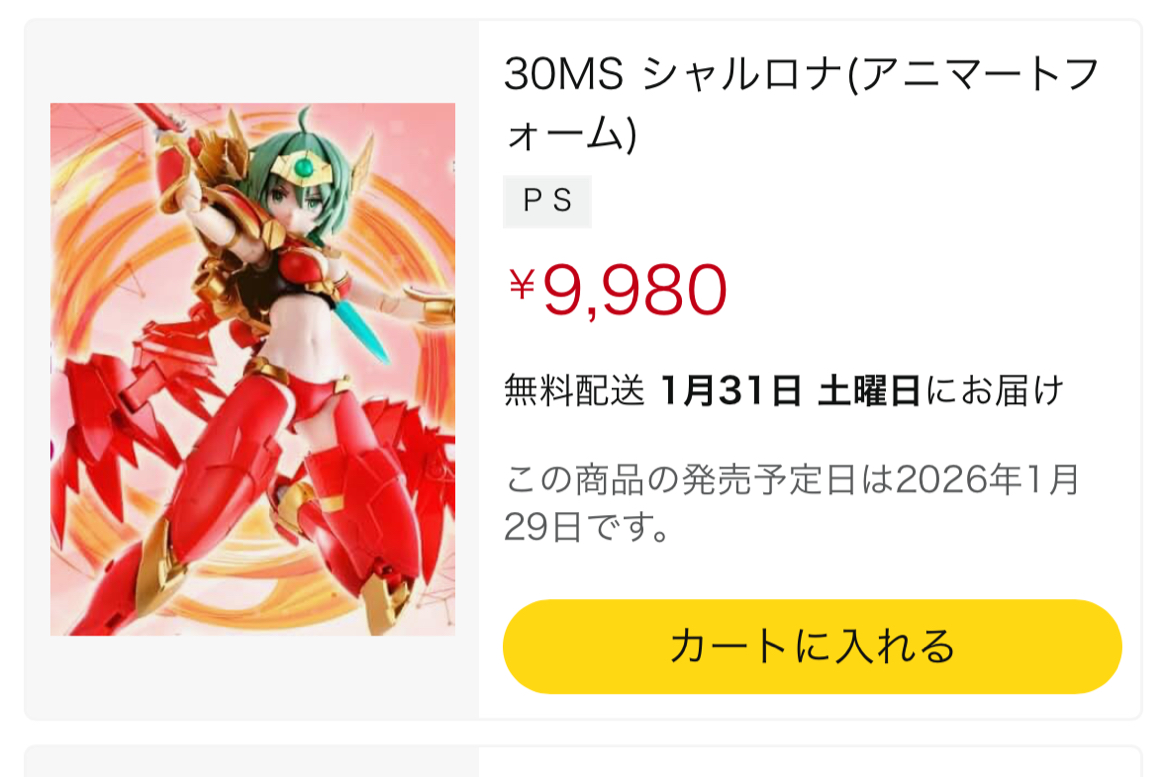Open the product title 30MS シャルロナ link
Viewport: 1167px width, 777px height.
coord(802,103)
